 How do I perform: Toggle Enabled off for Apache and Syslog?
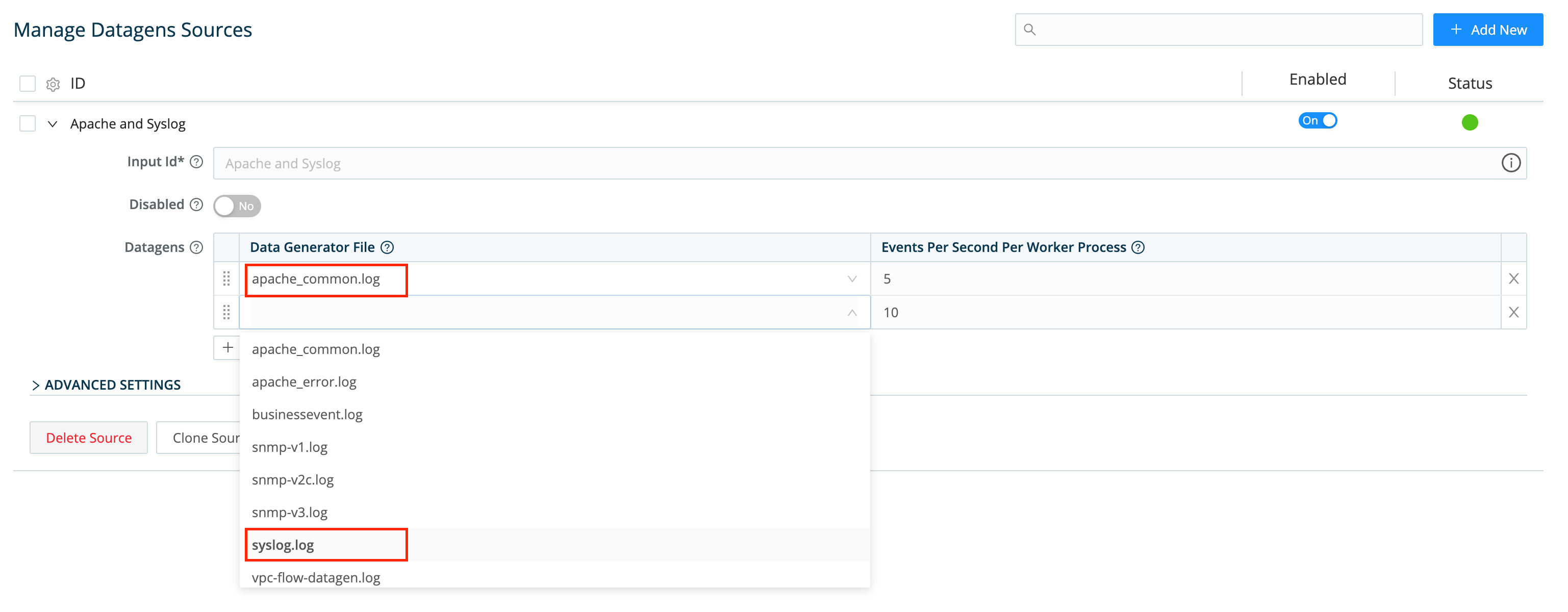tap(1318, 120)
